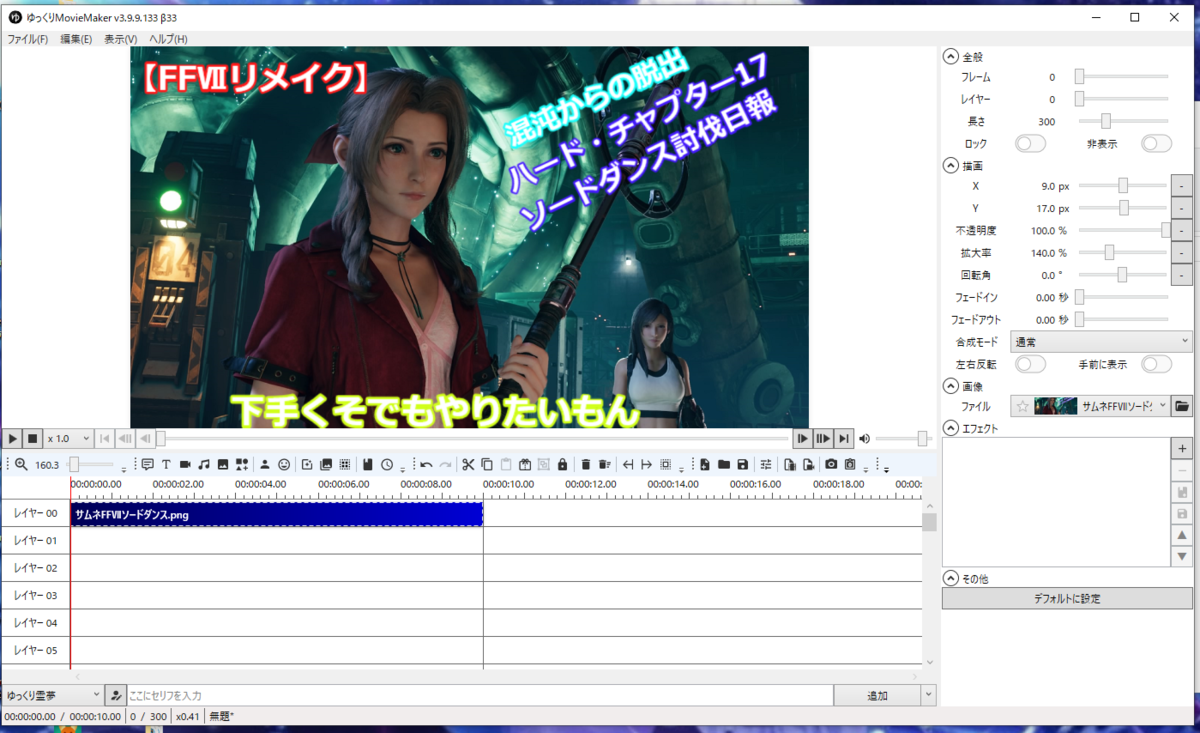Collapse the 画像 section
Image resolution: width=1200 pixels, height=733 pixels.
[x=950, y=386]
